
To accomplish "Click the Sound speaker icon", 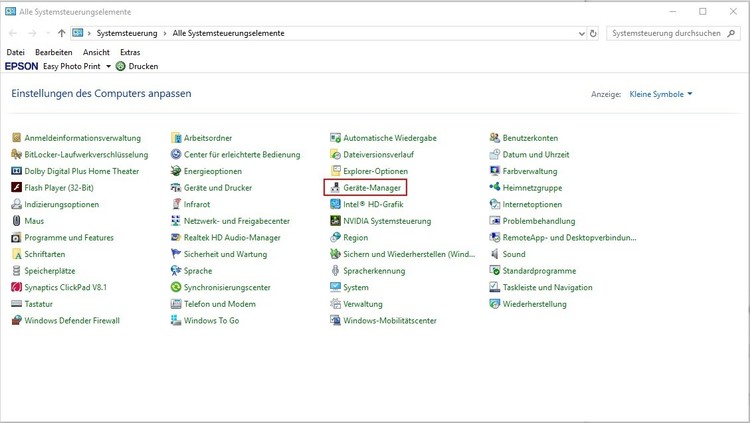I will (x=495, y=254).
